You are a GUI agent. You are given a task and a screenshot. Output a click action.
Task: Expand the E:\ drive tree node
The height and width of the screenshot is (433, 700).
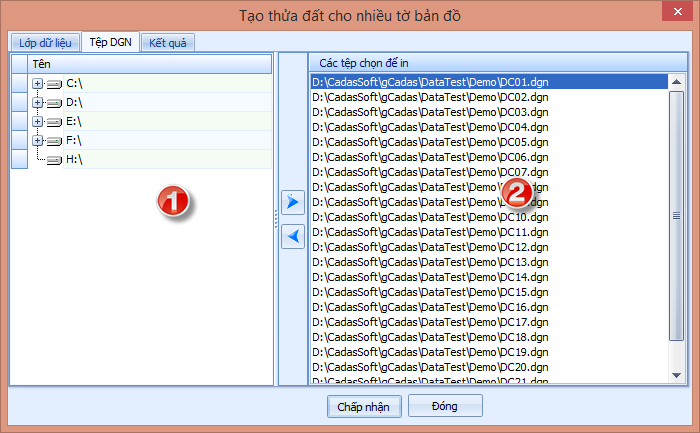point(37,121)
